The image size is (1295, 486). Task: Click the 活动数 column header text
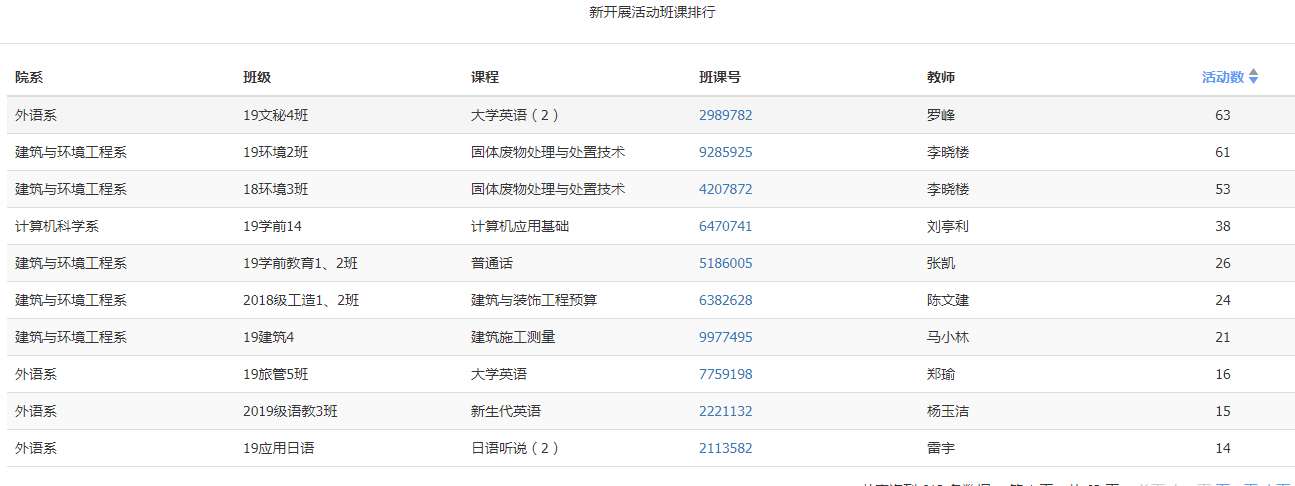click(x=1222, y=77)
